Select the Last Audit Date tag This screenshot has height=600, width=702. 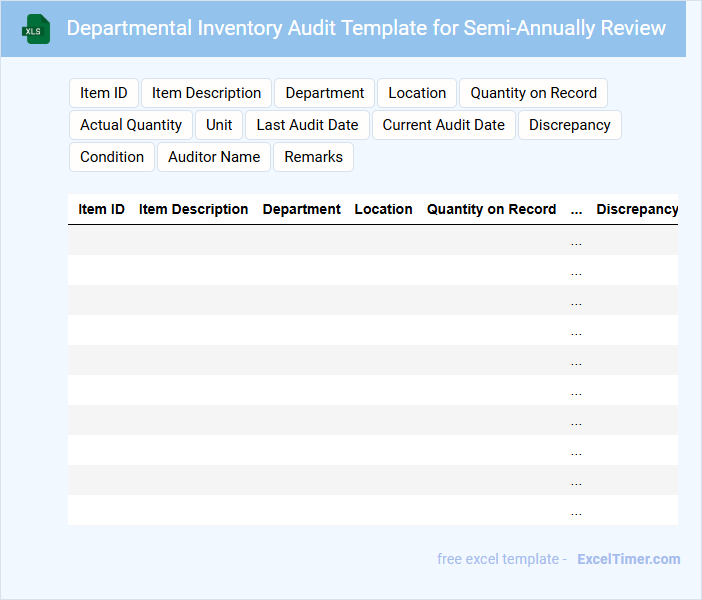[x=307, y=125]
